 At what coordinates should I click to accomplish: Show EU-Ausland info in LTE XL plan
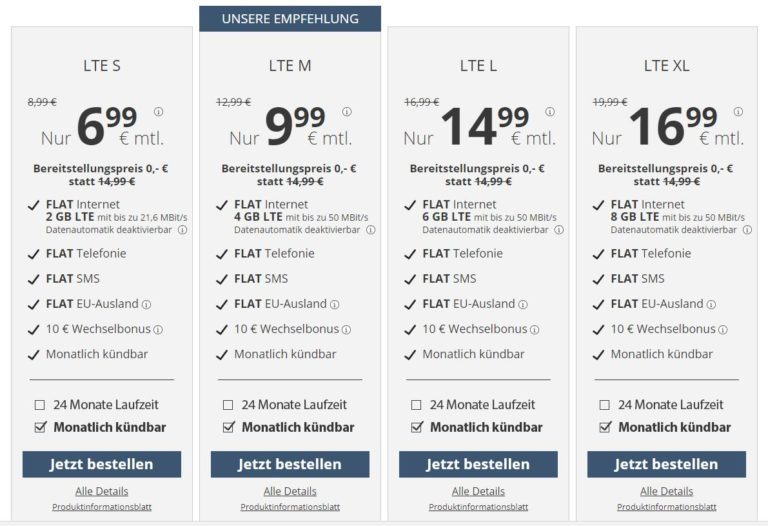click(711, 304)
